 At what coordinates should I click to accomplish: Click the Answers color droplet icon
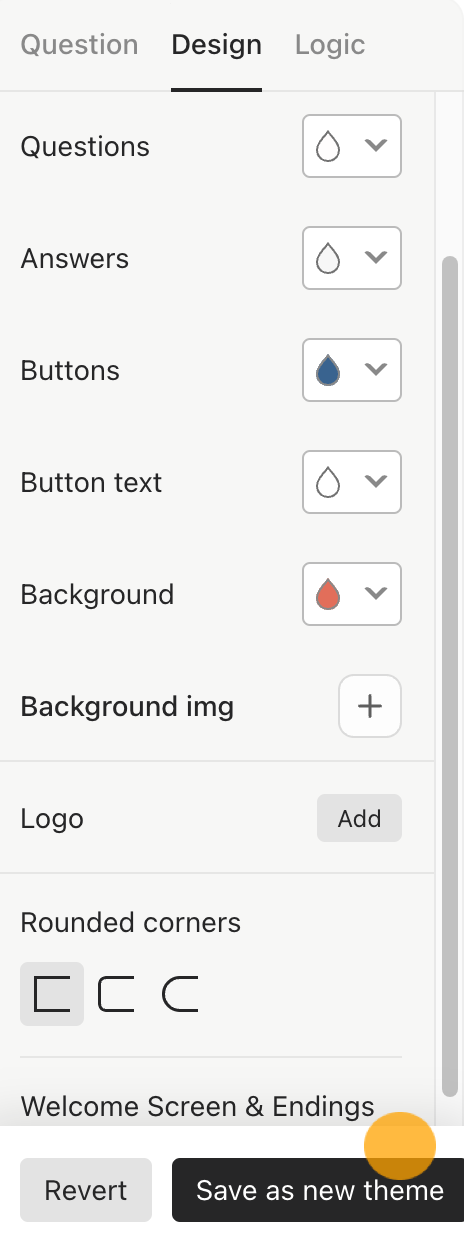(328, 259)
